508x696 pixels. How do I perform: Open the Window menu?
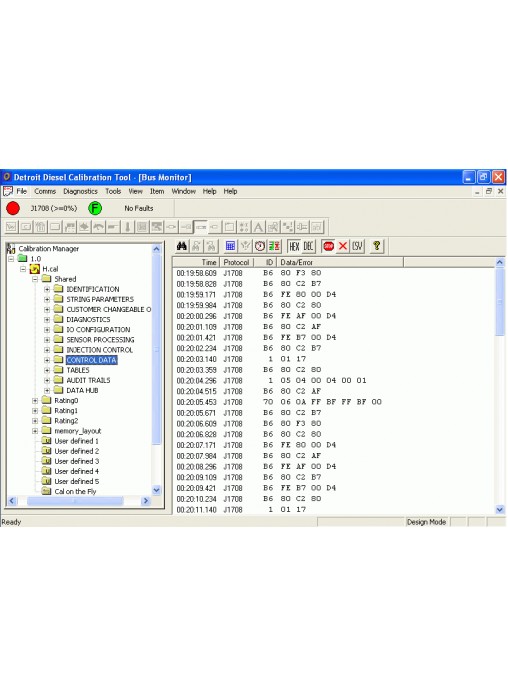pyautogui.click(x=183, y=191)
